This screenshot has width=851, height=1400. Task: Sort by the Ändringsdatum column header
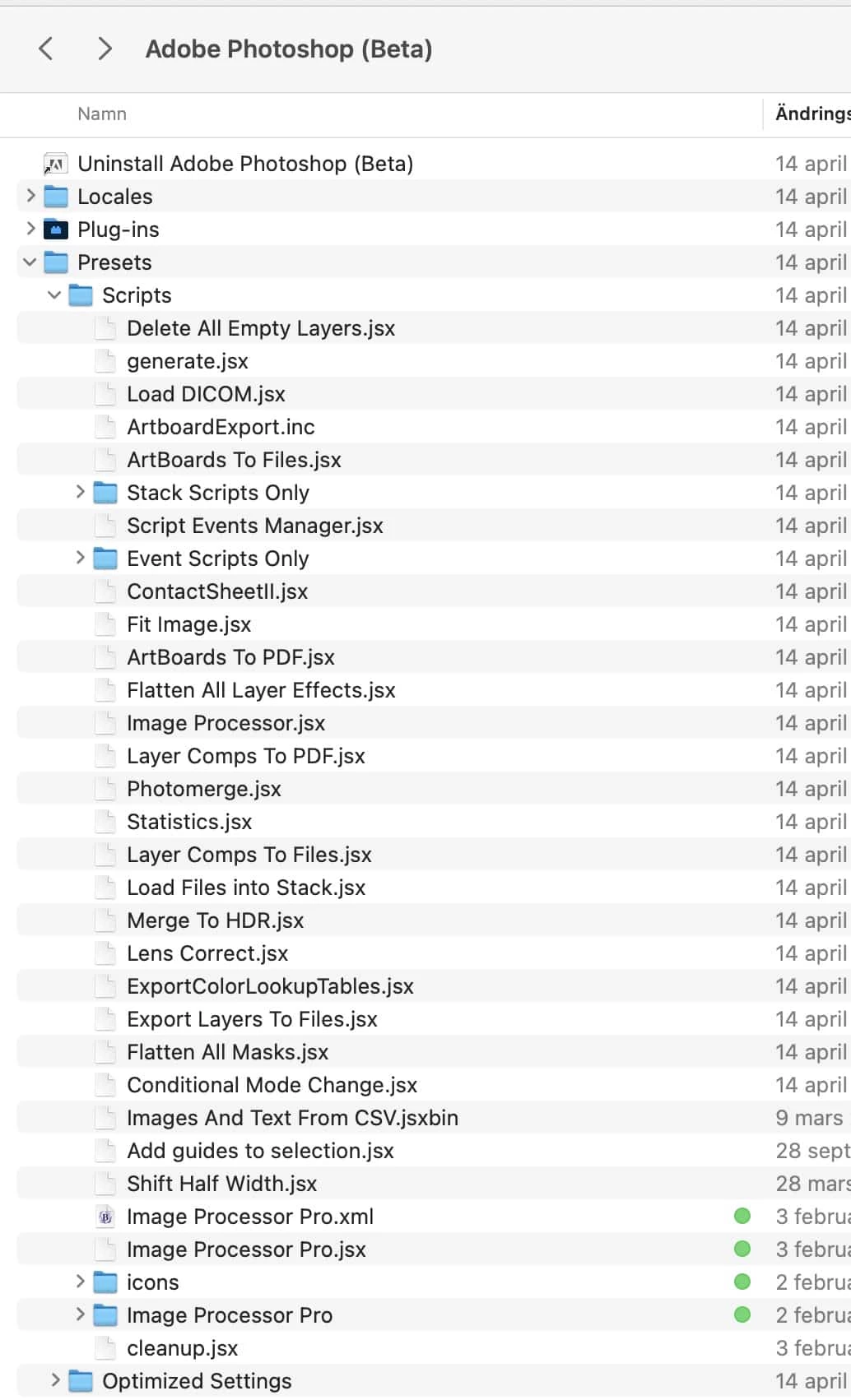(x=812, y=114)
